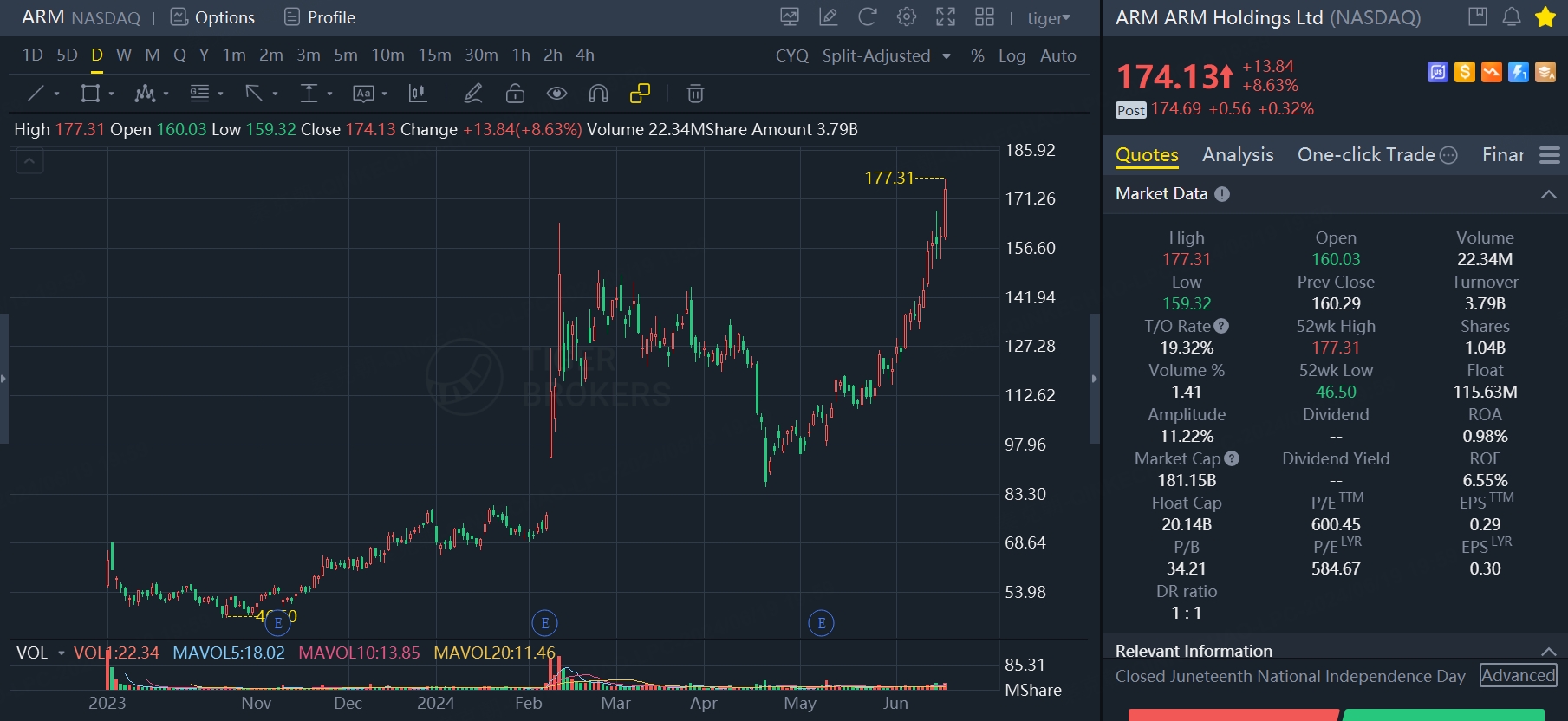Open the tiger account dropdown

pyautogui.click(x=1049, y=18)
